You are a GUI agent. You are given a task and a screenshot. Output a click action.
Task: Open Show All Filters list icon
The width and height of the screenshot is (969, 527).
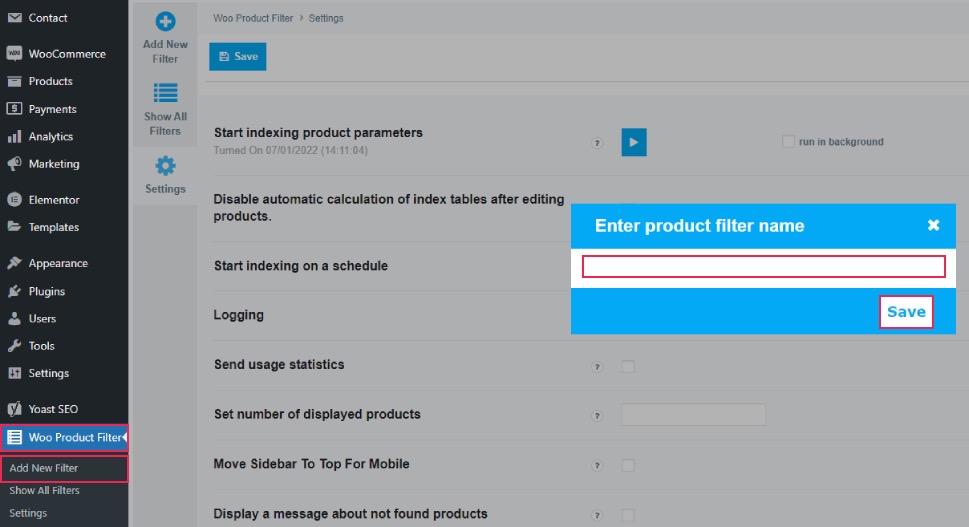pyautogui.click(x=165, y=93)
